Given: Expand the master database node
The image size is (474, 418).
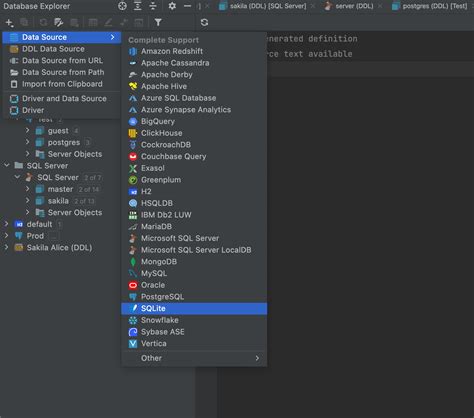Looking at the screenshot, I should tap(27, 189).
